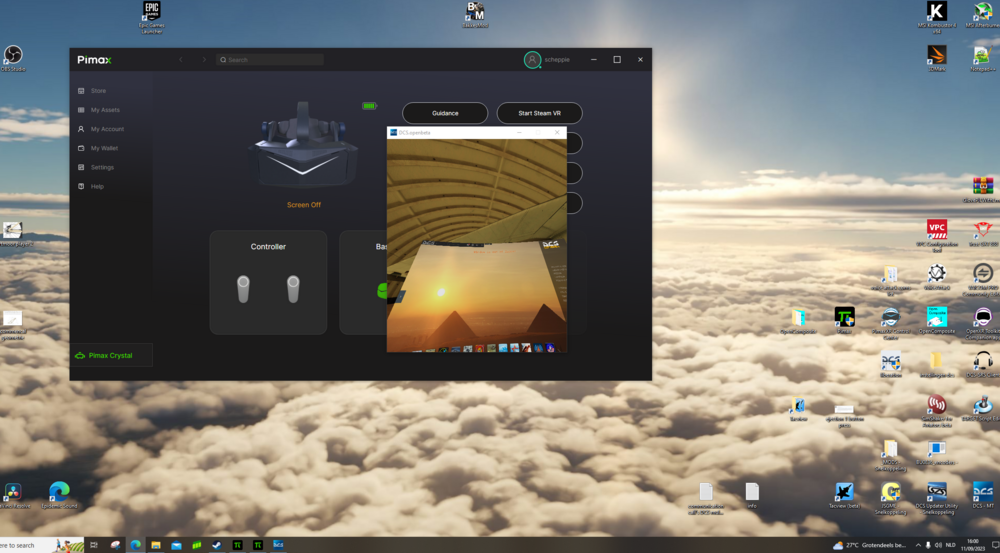Click the Pimax back navigation arrow
The height and width of the screenshot is (553, 1000).
(x=181, y=59)
